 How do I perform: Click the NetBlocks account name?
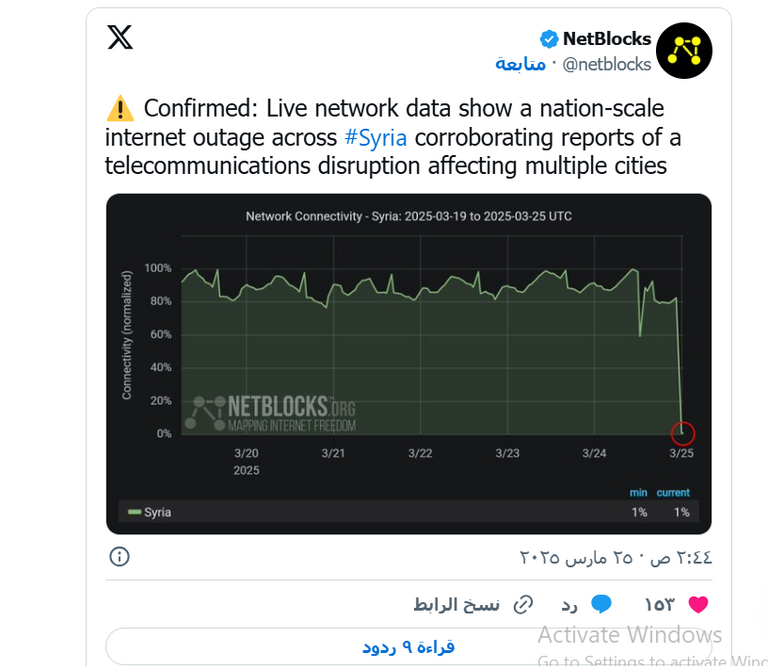click(607, 39)
